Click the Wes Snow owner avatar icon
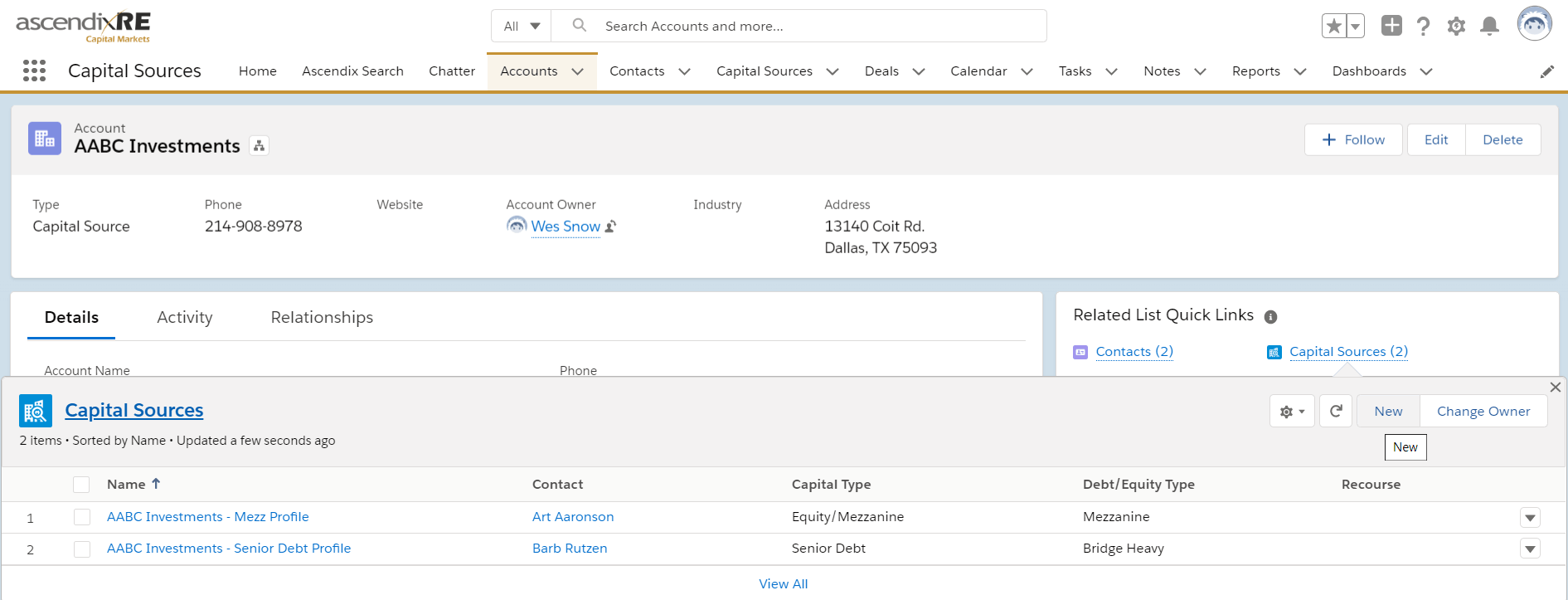The height and width of the screenshot is (600, 1568). tap(517, 226)
